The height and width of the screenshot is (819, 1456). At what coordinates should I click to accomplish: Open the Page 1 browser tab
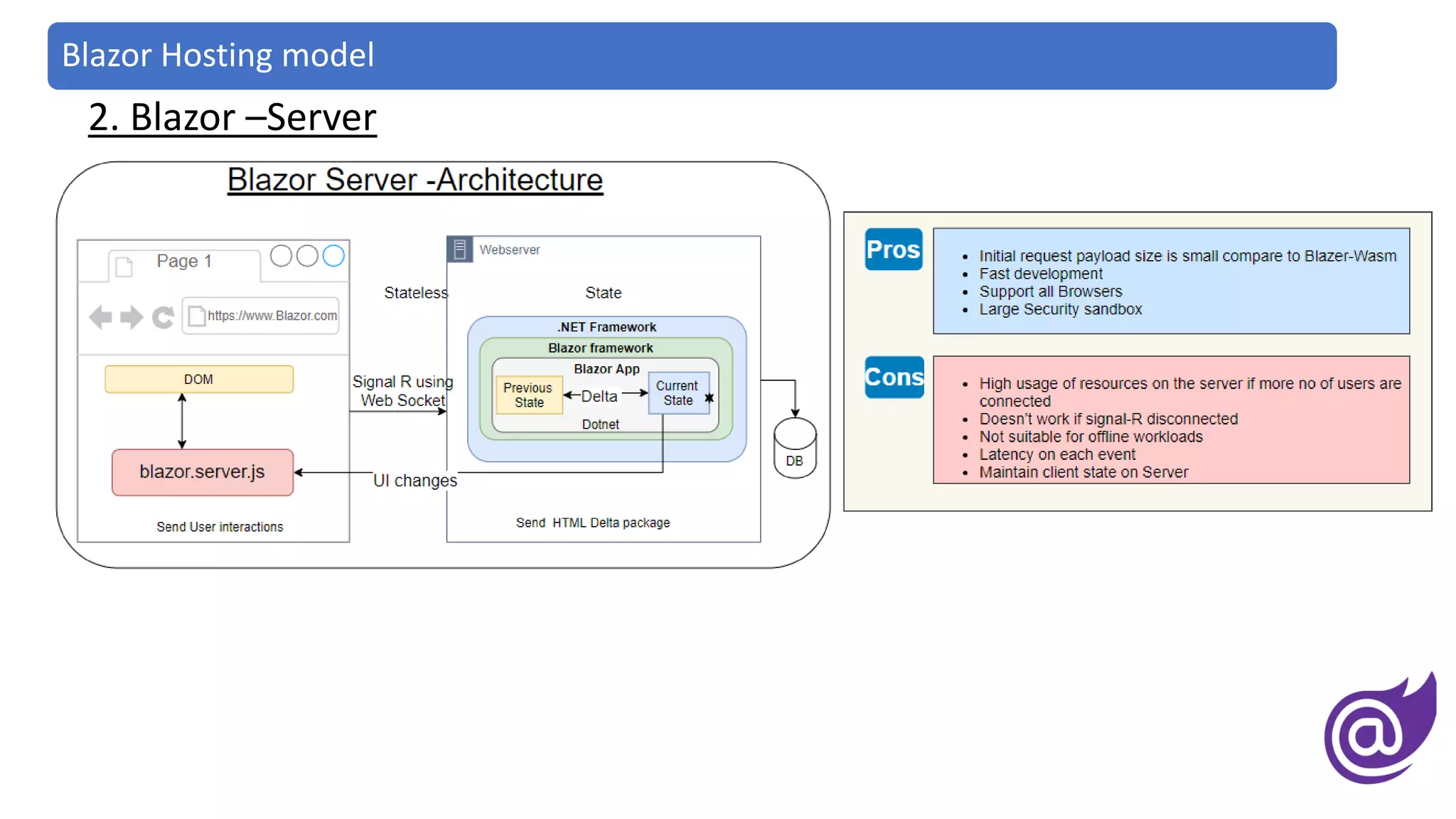pyautogui.click(x=184, y=262)
